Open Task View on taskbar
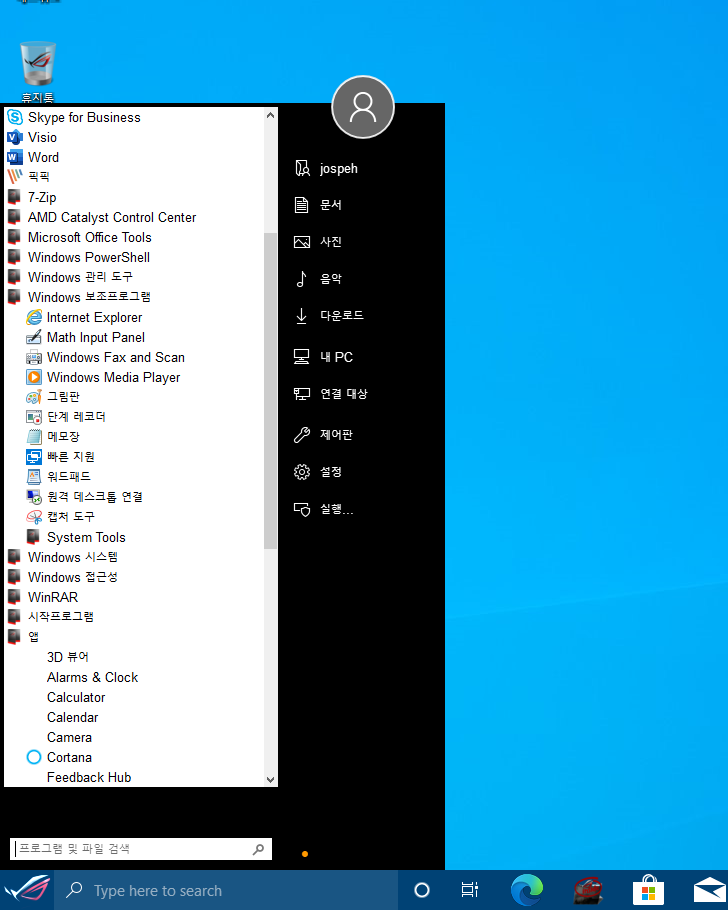 point(470,890)
